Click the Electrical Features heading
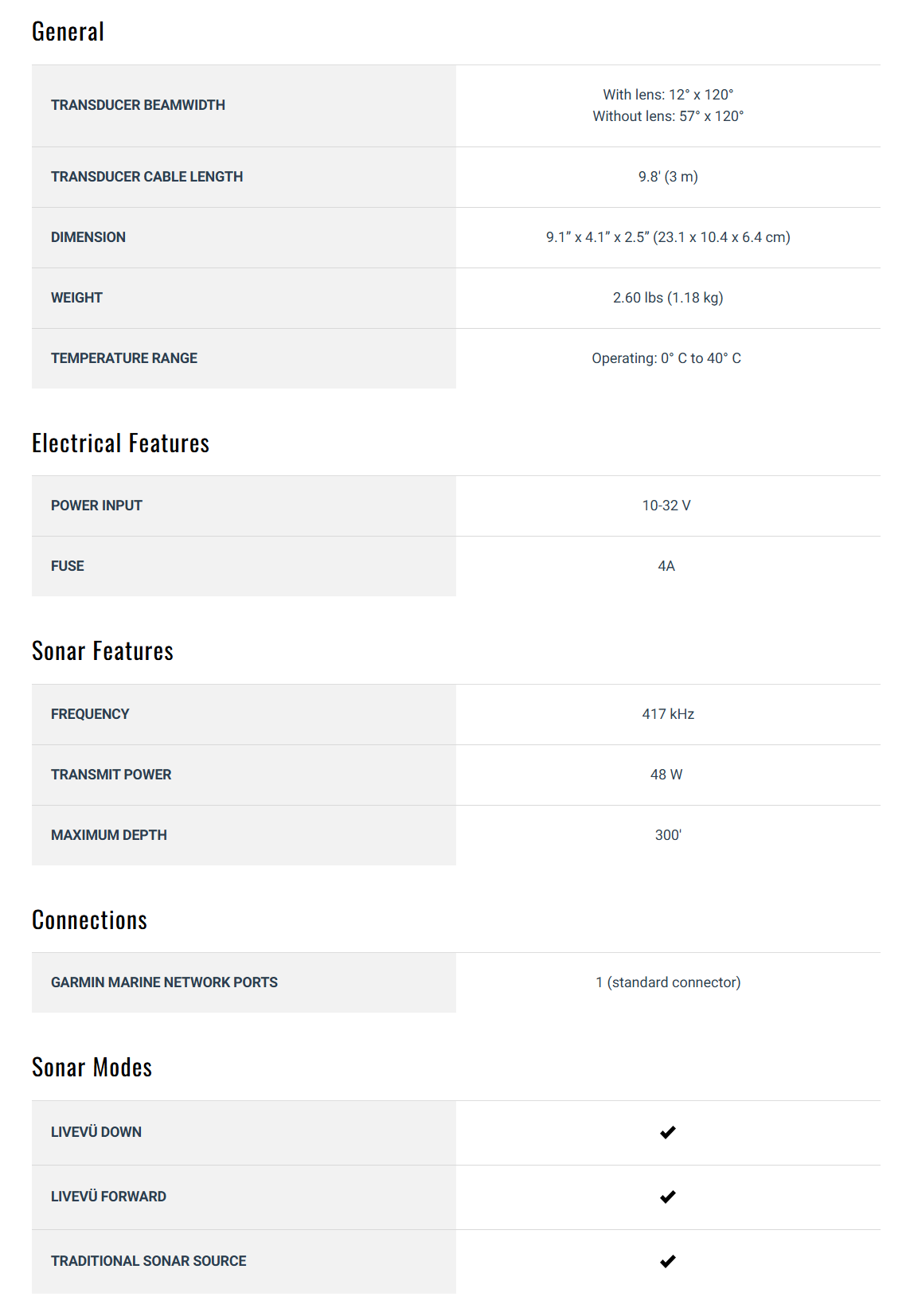The width and height of the screenshot is (910, 1316). pos(120,443)
